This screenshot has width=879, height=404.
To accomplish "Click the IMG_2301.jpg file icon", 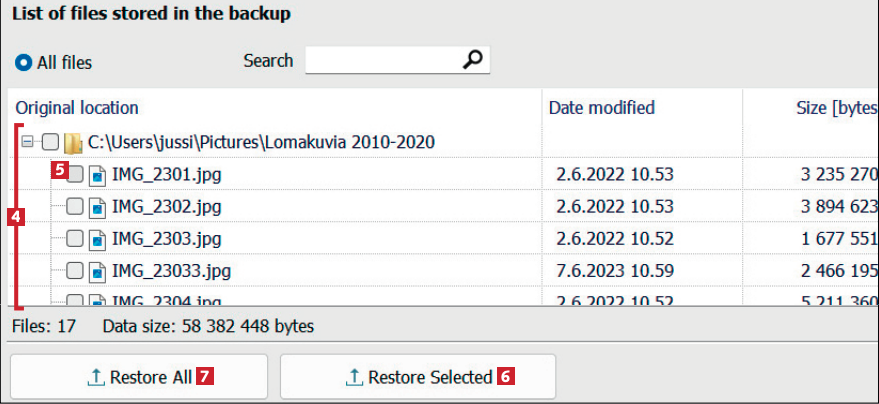I will (x=98, y=175).
